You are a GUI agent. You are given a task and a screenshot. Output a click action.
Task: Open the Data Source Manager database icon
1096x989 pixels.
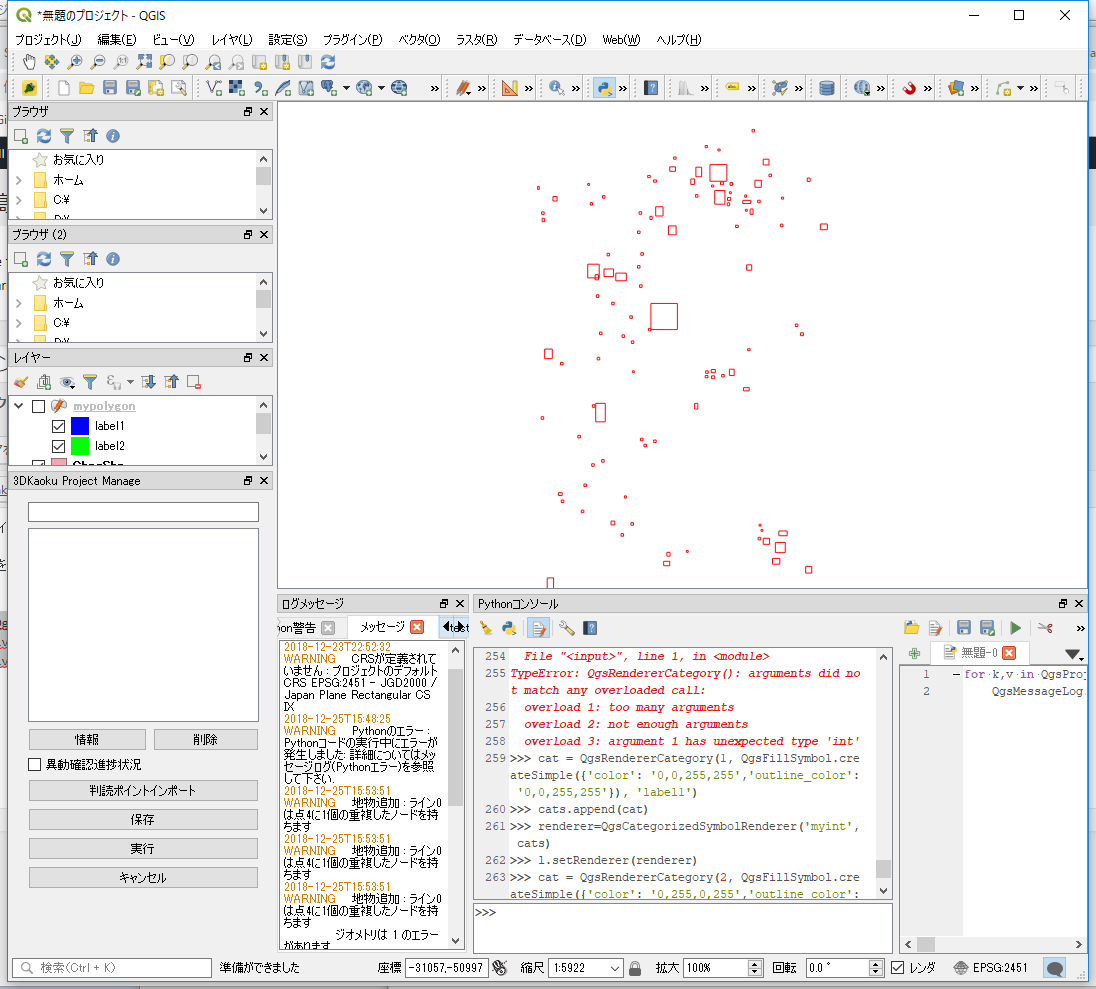coord(826,88)
